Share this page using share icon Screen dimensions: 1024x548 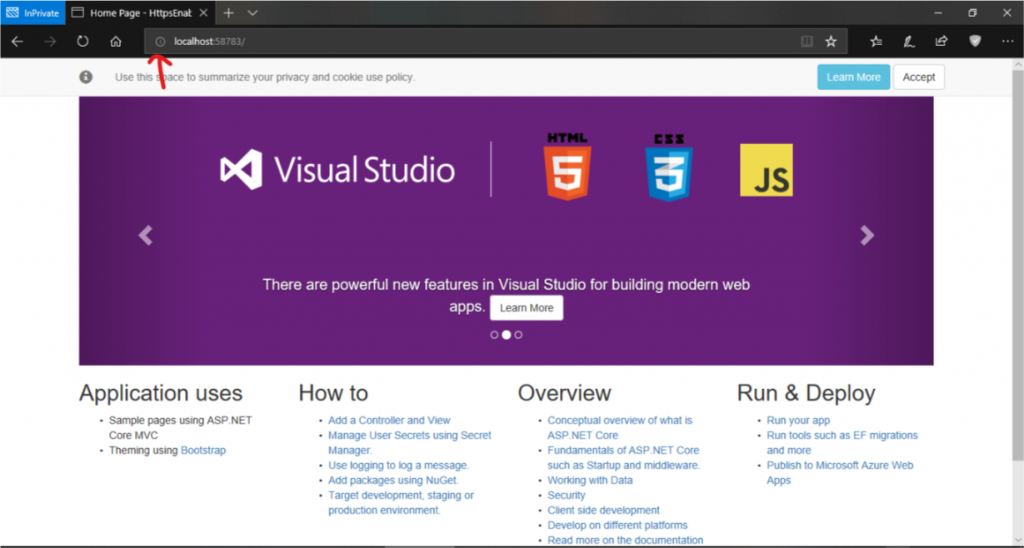click(x=941, y=41)
